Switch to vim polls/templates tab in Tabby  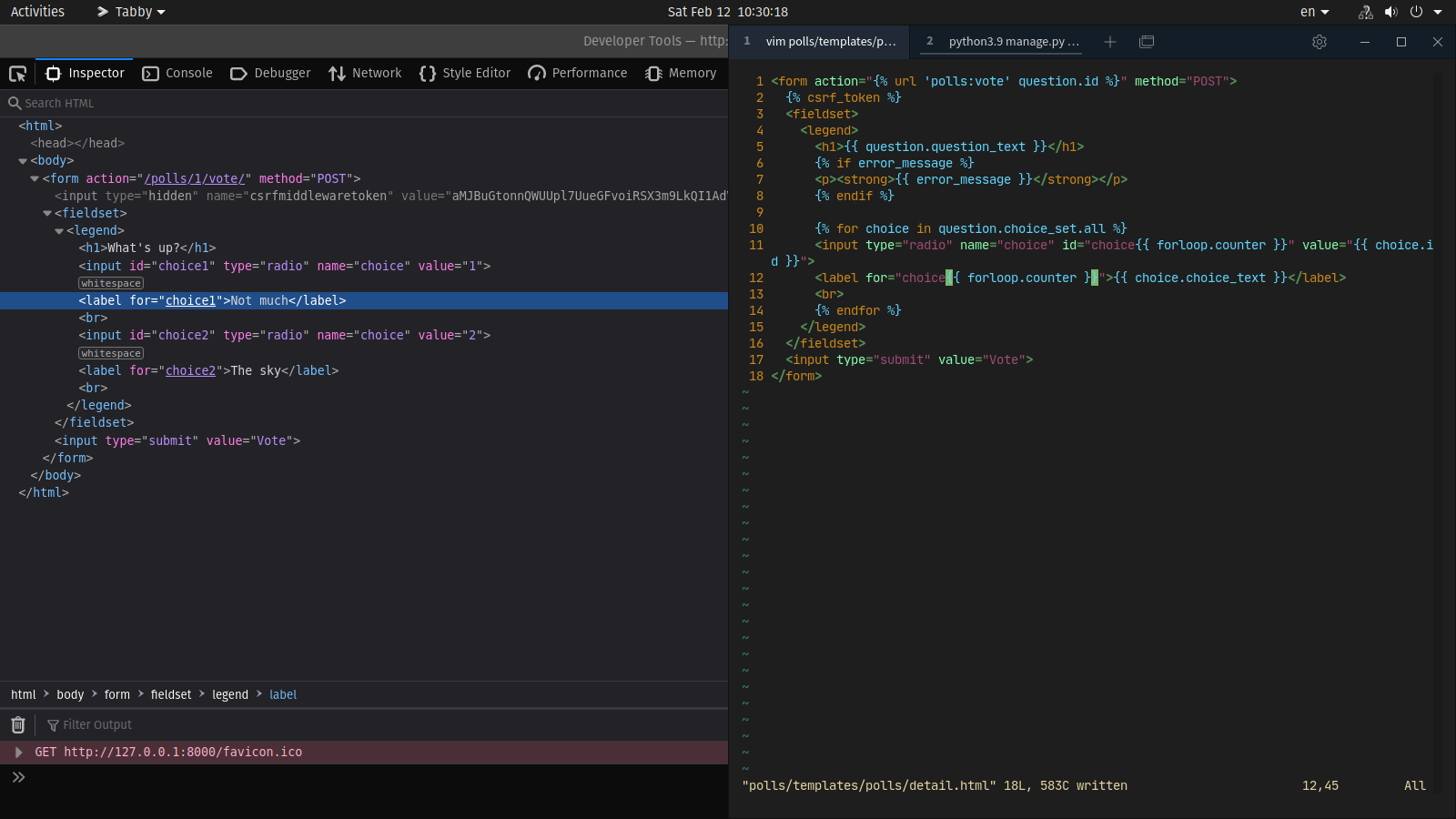(821, 41)
